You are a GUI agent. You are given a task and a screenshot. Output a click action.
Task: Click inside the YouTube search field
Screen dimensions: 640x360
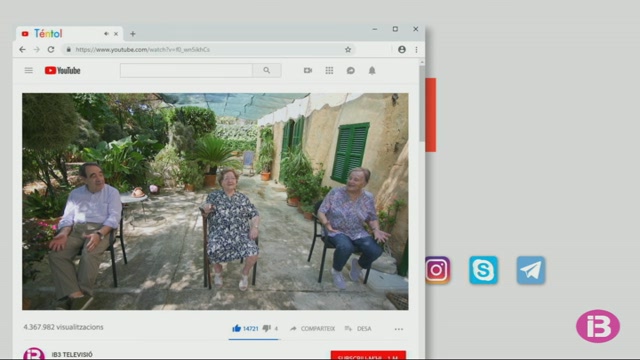pyautogui.click(x=187, y=70)
